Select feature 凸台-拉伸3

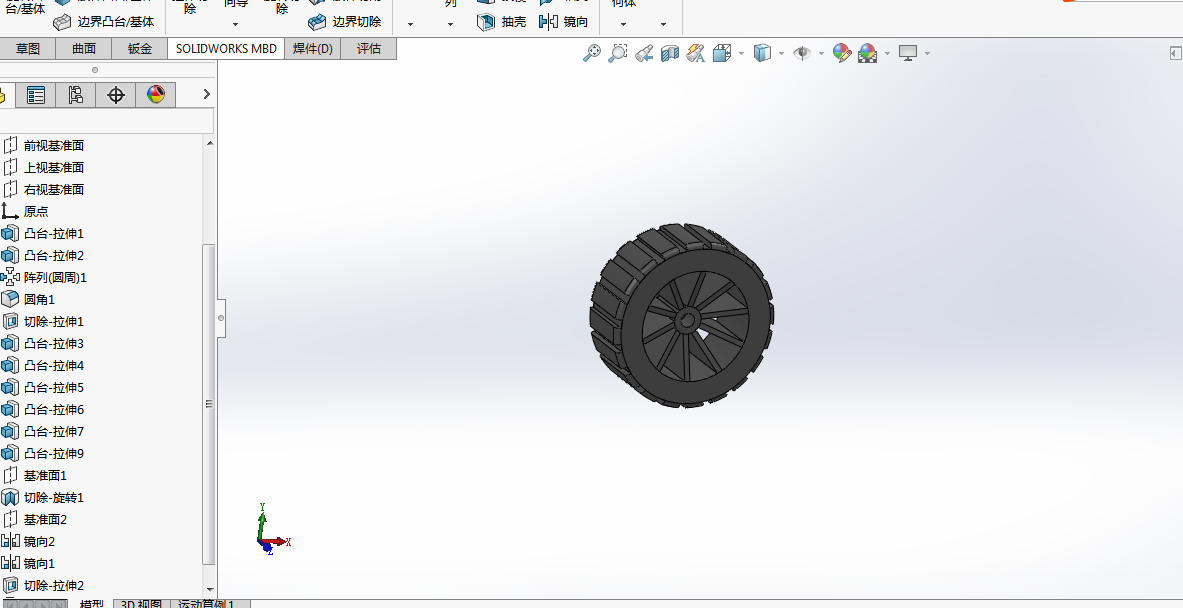tap(54, 343)
